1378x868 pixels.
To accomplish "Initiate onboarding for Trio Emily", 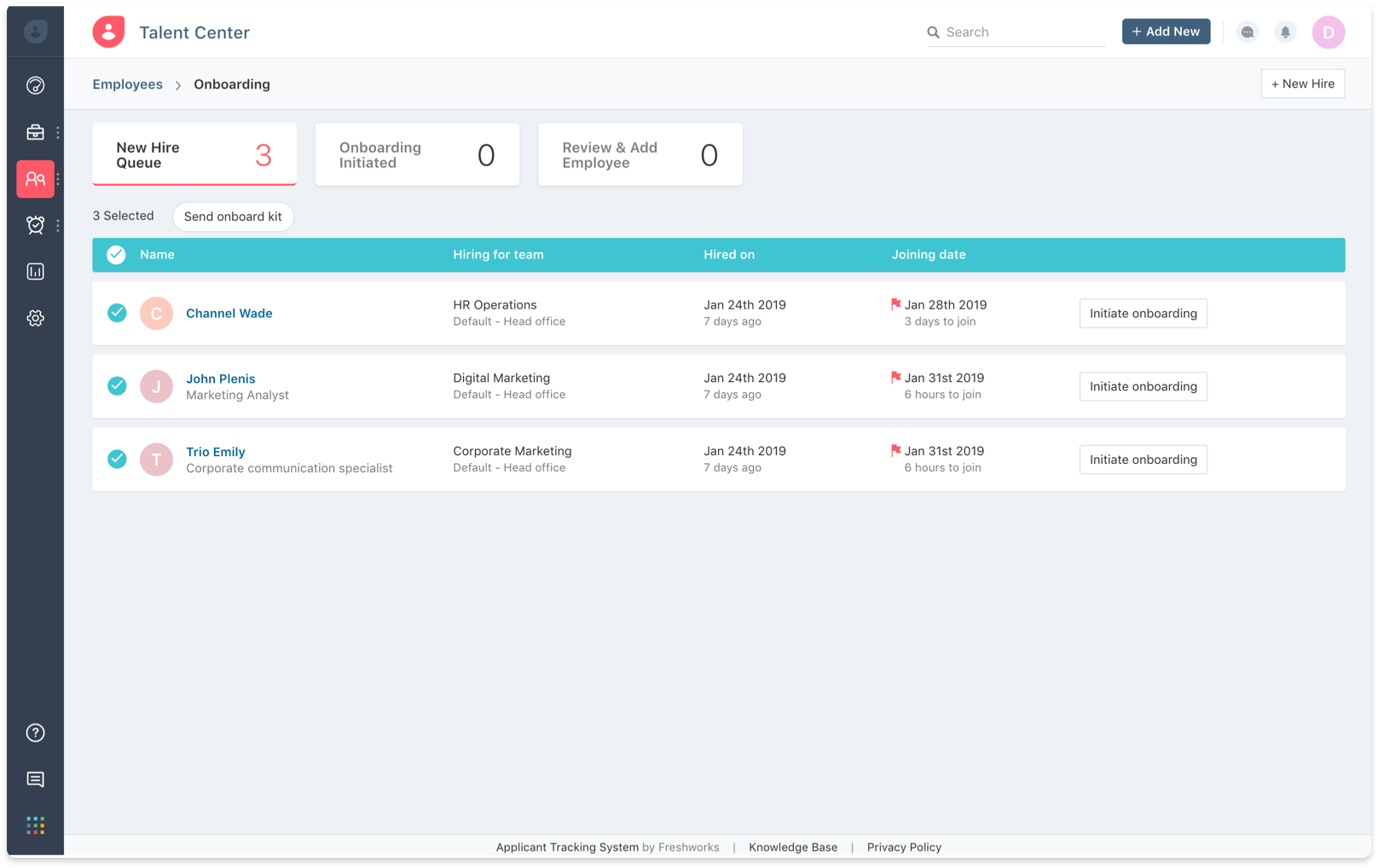I will coord(1143,460).
